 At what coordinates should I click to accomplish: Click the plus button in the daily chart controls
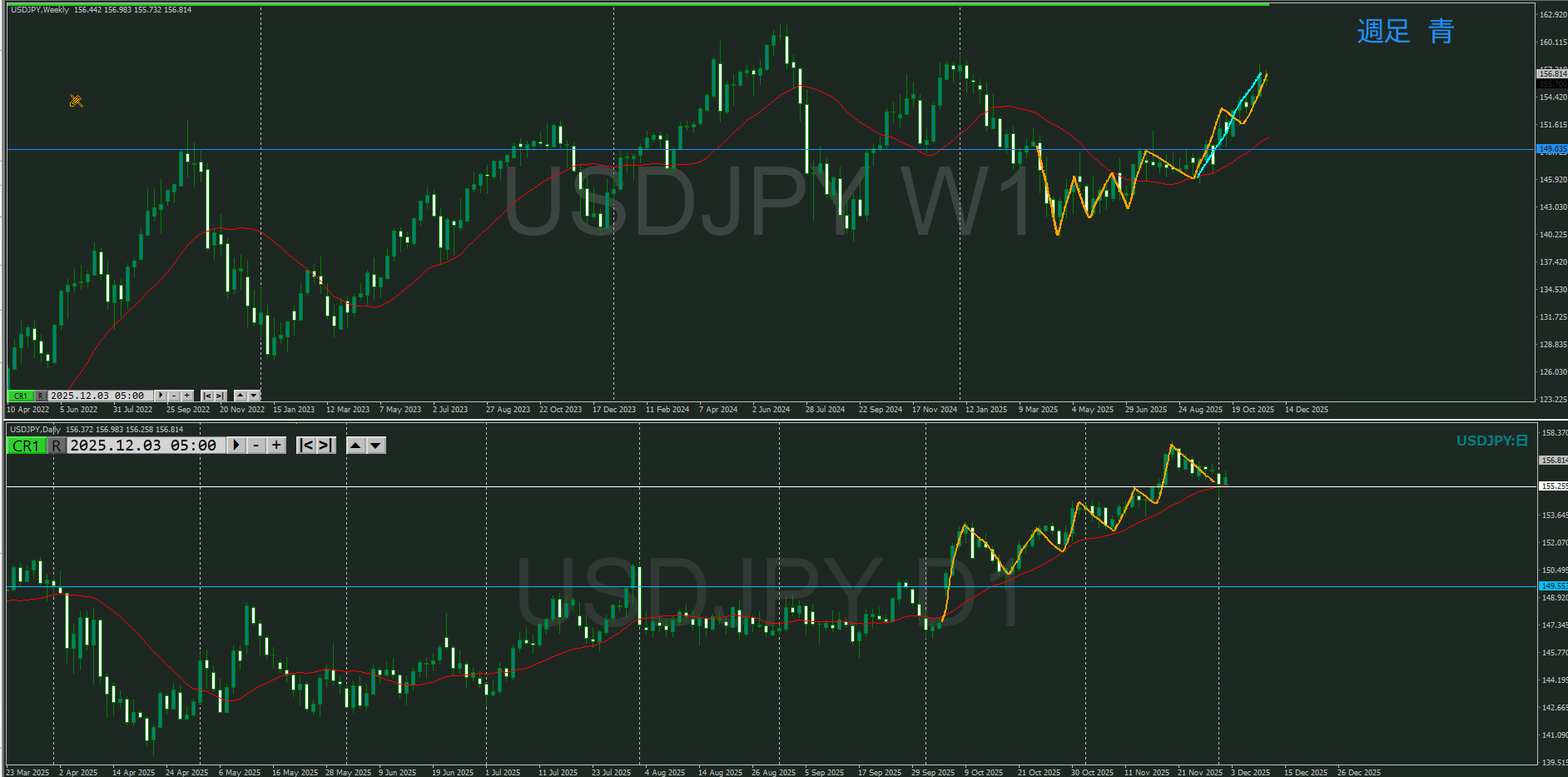pyautogui.click(x=276, y=446)
